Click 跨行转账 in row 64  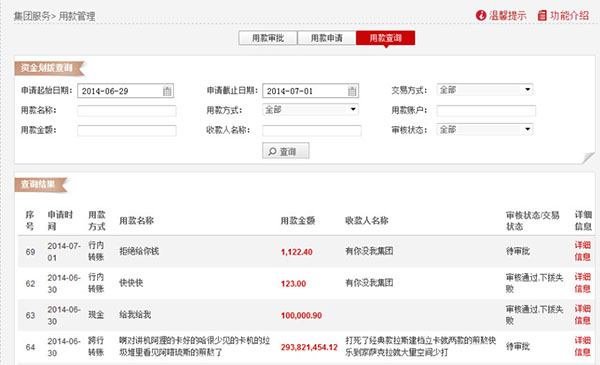click(96, 346)
